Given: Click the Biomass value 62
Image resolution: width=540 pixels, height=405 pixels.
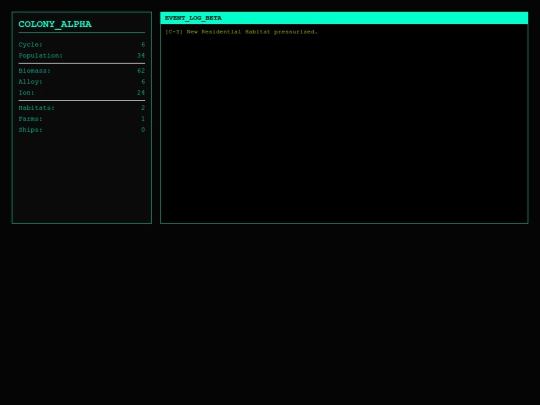Looking at the screenshot, I should [141, 71].
